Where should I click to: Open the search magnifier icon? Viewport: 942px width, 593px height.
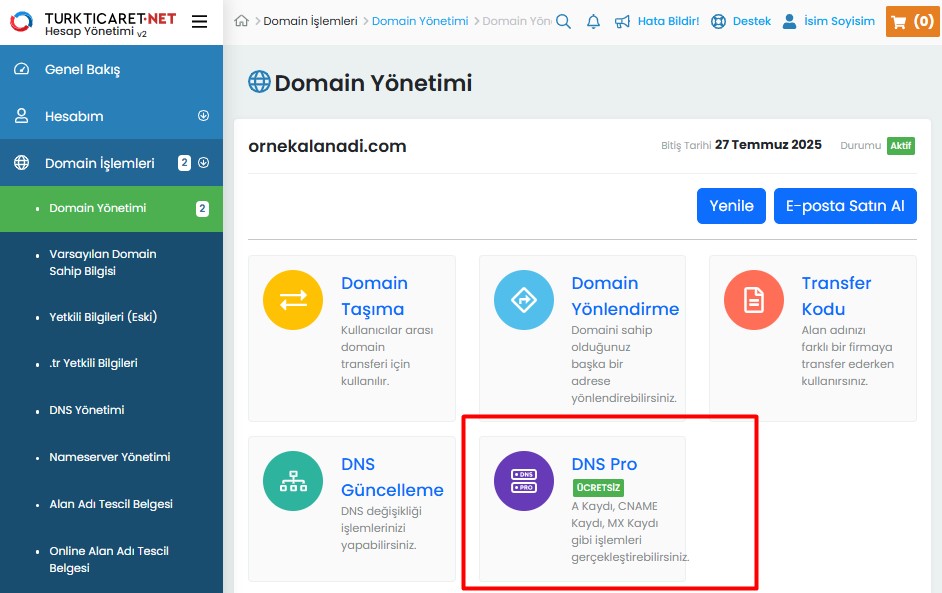tap(564, 22)
